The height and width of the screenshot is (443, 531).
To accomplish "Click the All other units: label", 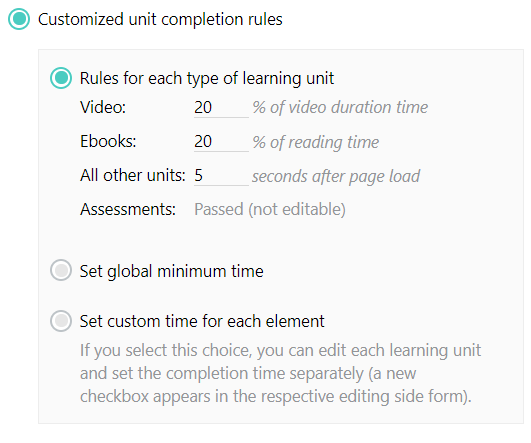I will pos(133,175).
